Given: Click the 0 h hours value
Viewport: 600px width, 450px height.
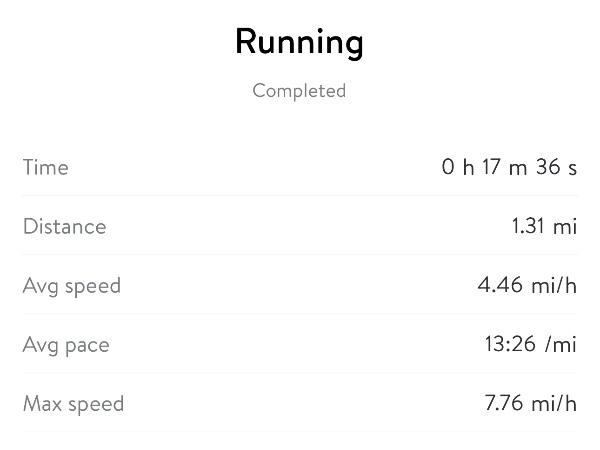Looking at the screenshot, I should 458,167.
